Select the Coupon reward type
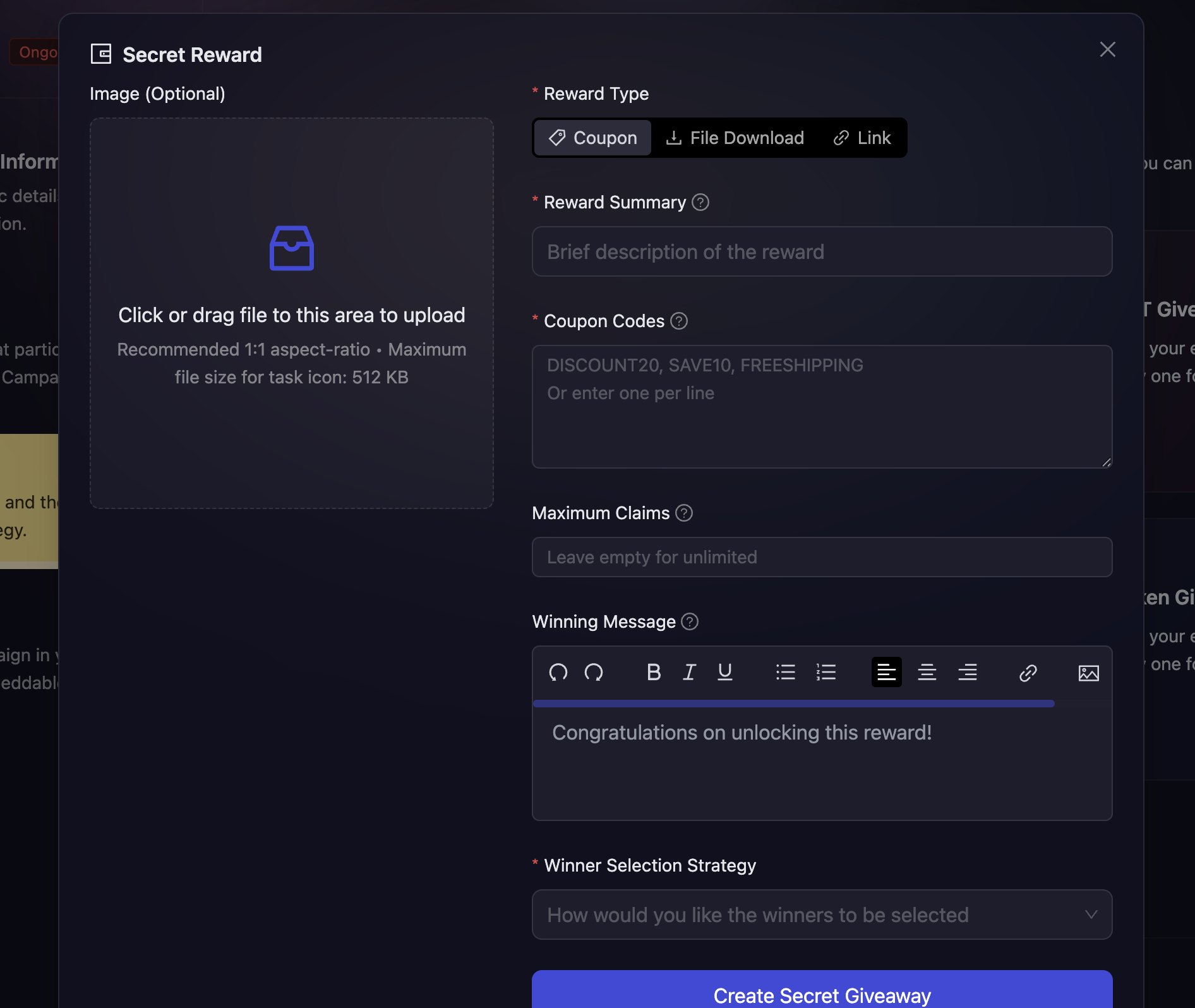 click(592, 138)
